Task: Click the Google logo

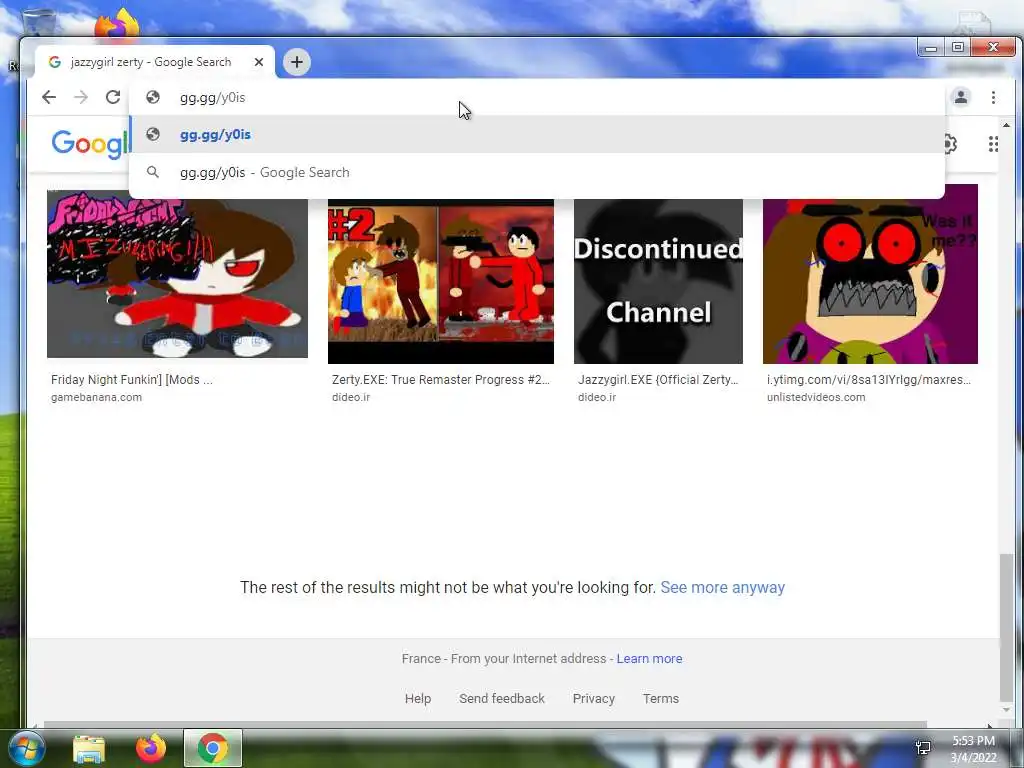Action: [91, 144]
